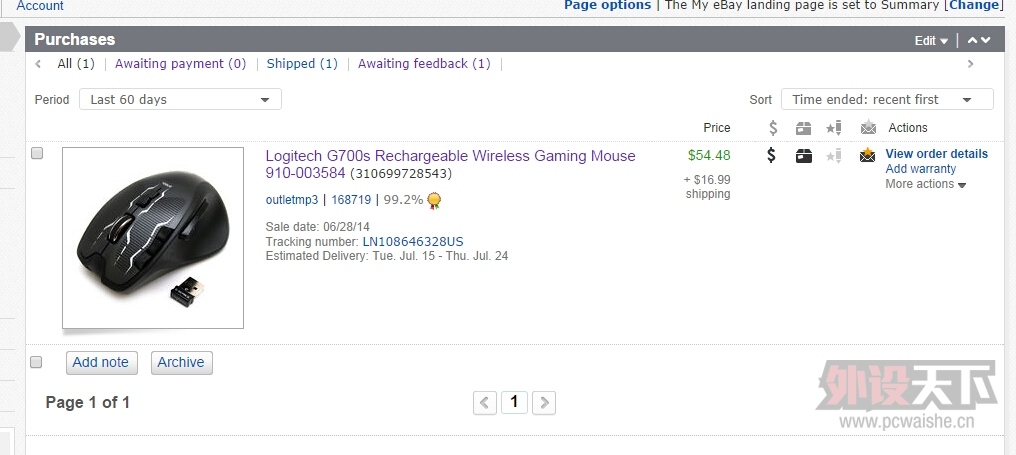This screenshot has width=1016, height=455.
Task: Toggle the select-all checkbox beside Add note
Action: click(x=36, y=362)
